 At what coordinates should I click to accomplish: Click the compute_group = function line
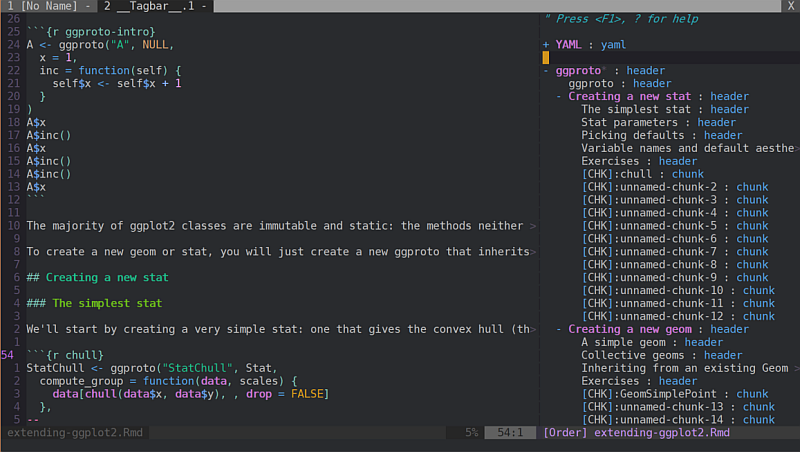tap(168, 381)
